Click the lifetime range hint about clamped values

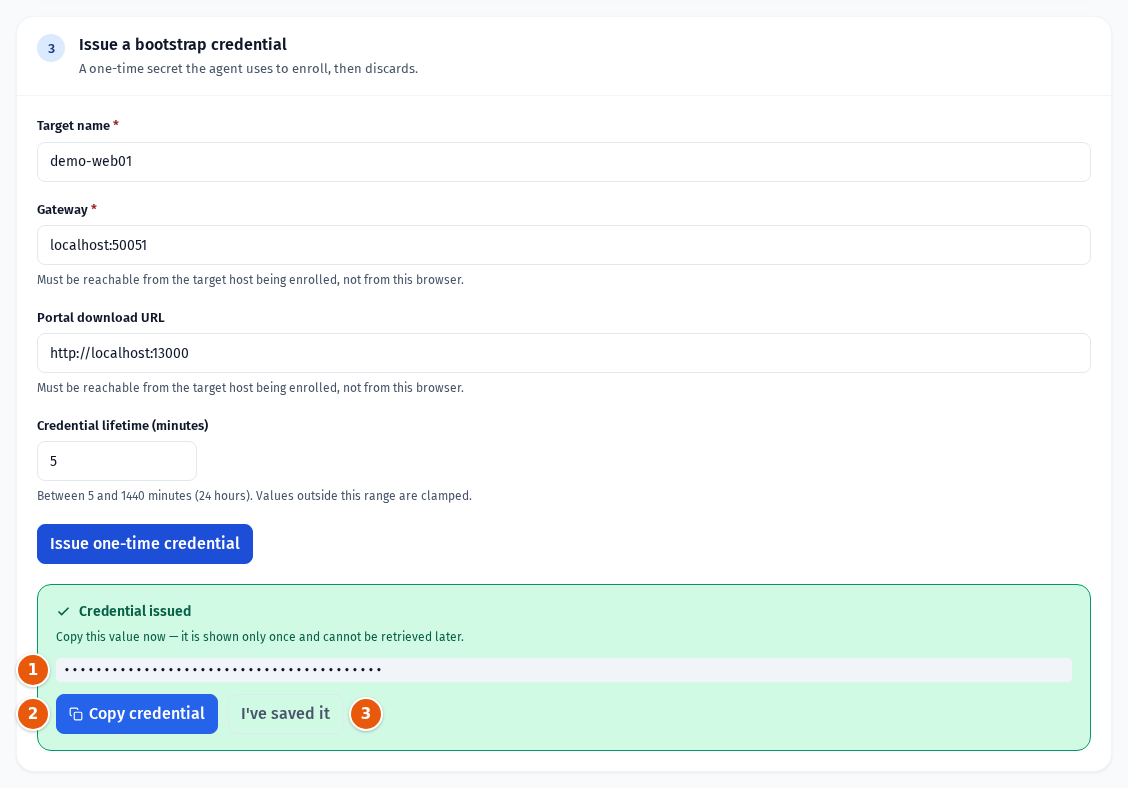[255, 496]
